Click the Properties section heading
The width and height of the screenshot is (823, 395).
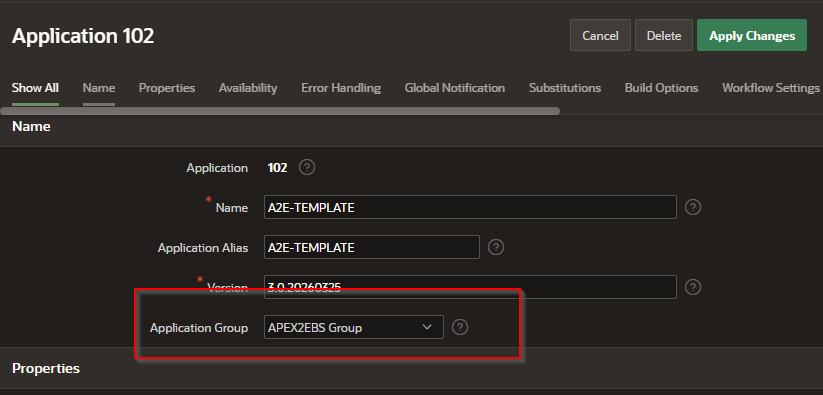(x=46, y=368)
